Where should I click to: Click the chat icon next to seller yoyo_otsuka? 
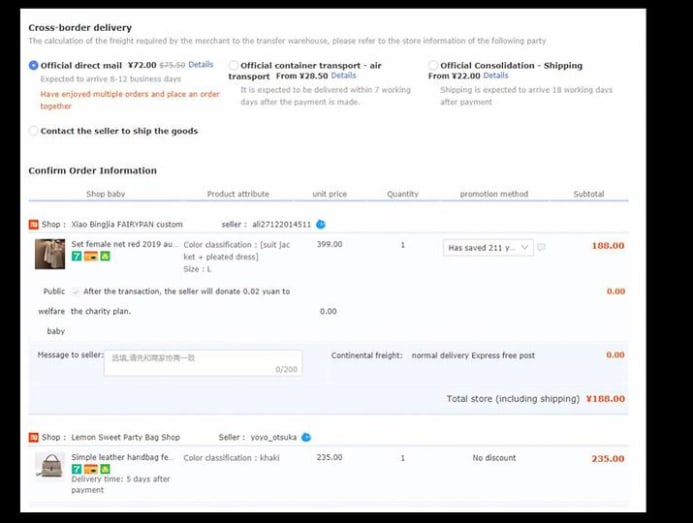coord(306,437)
